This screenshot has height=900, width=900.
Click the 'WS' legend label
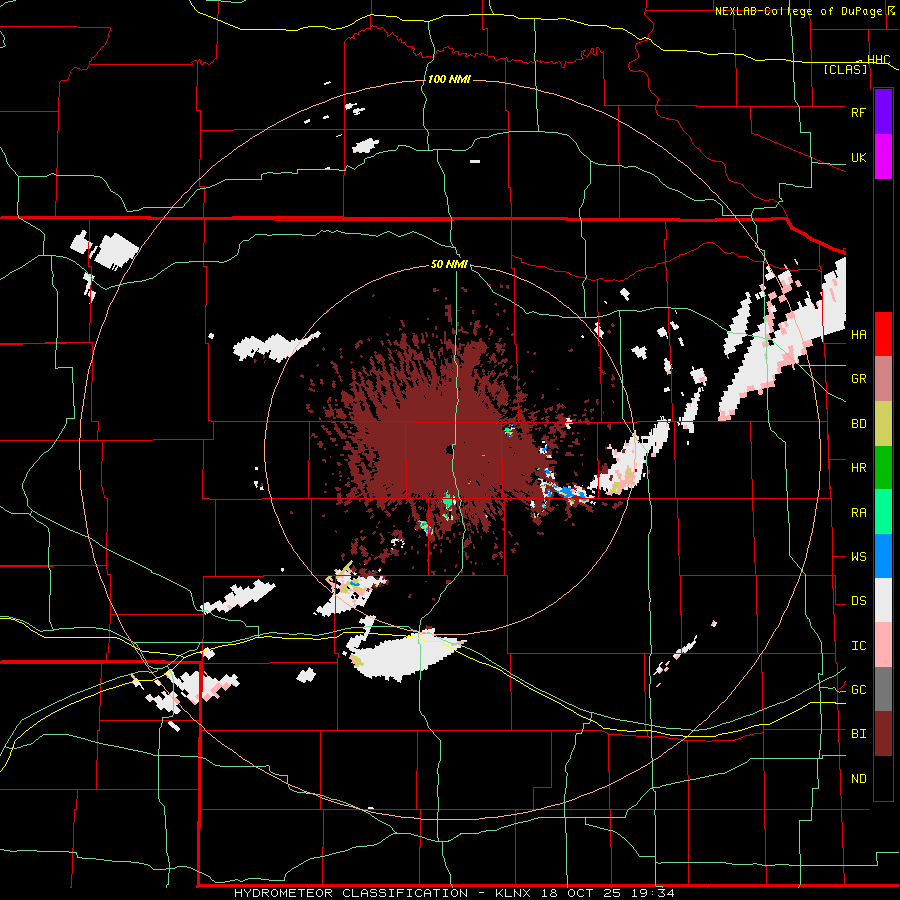[x=858, y=557]
